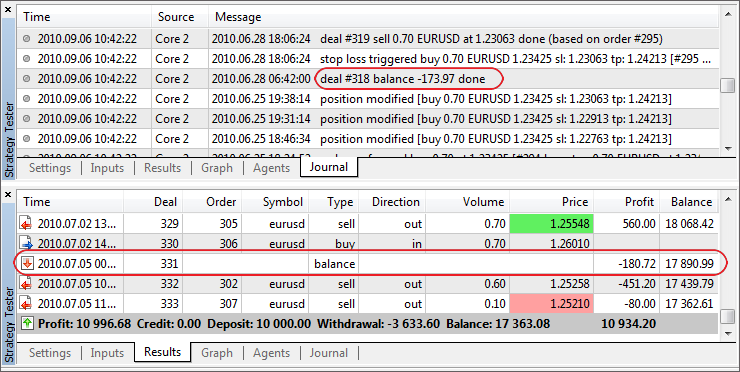The image size is (740, 372).
Task: Sort results by Direction column header
Action: (392, 202)
